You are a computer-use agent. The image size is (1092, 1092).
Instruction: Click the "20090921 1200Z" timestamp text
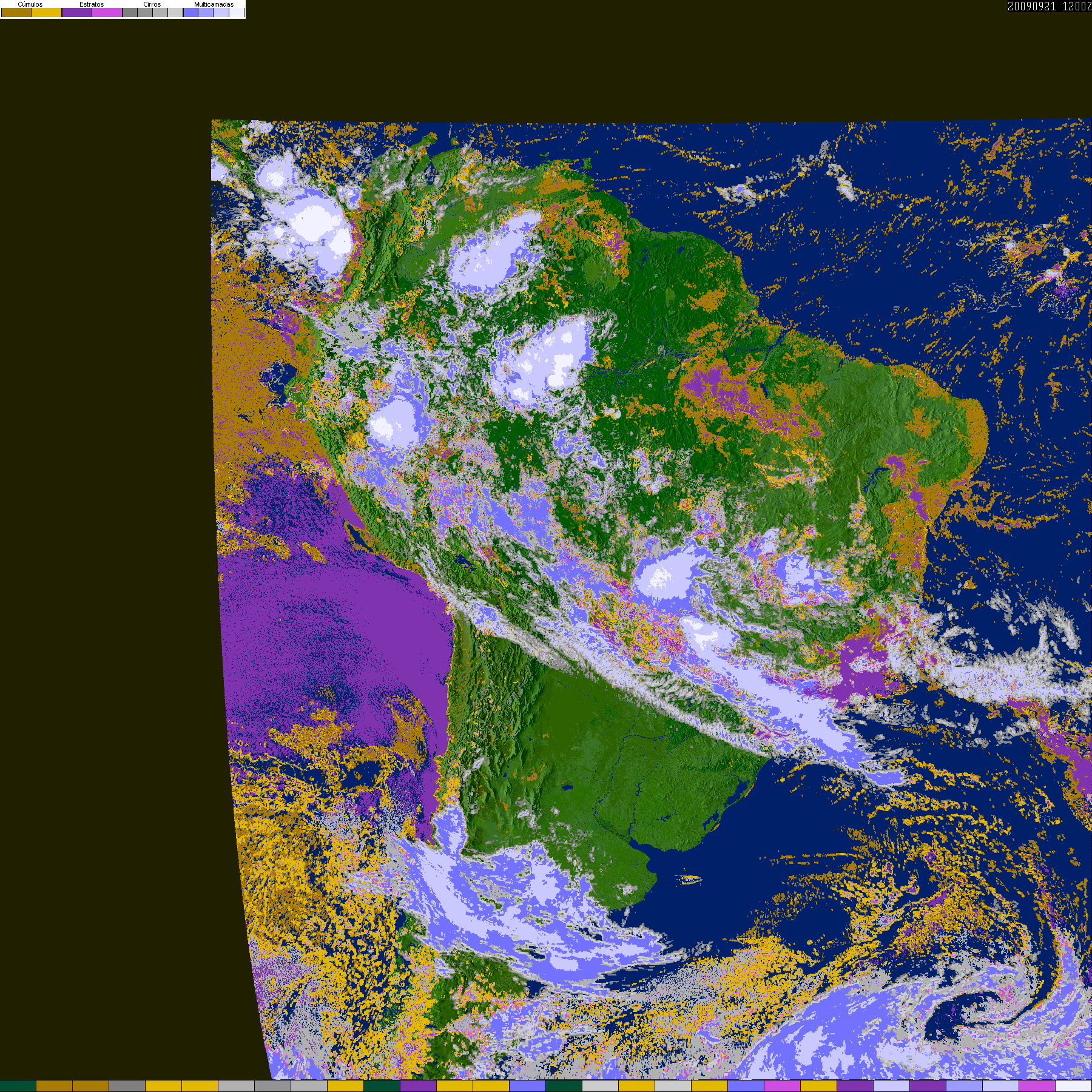(x=1050, y=6)
